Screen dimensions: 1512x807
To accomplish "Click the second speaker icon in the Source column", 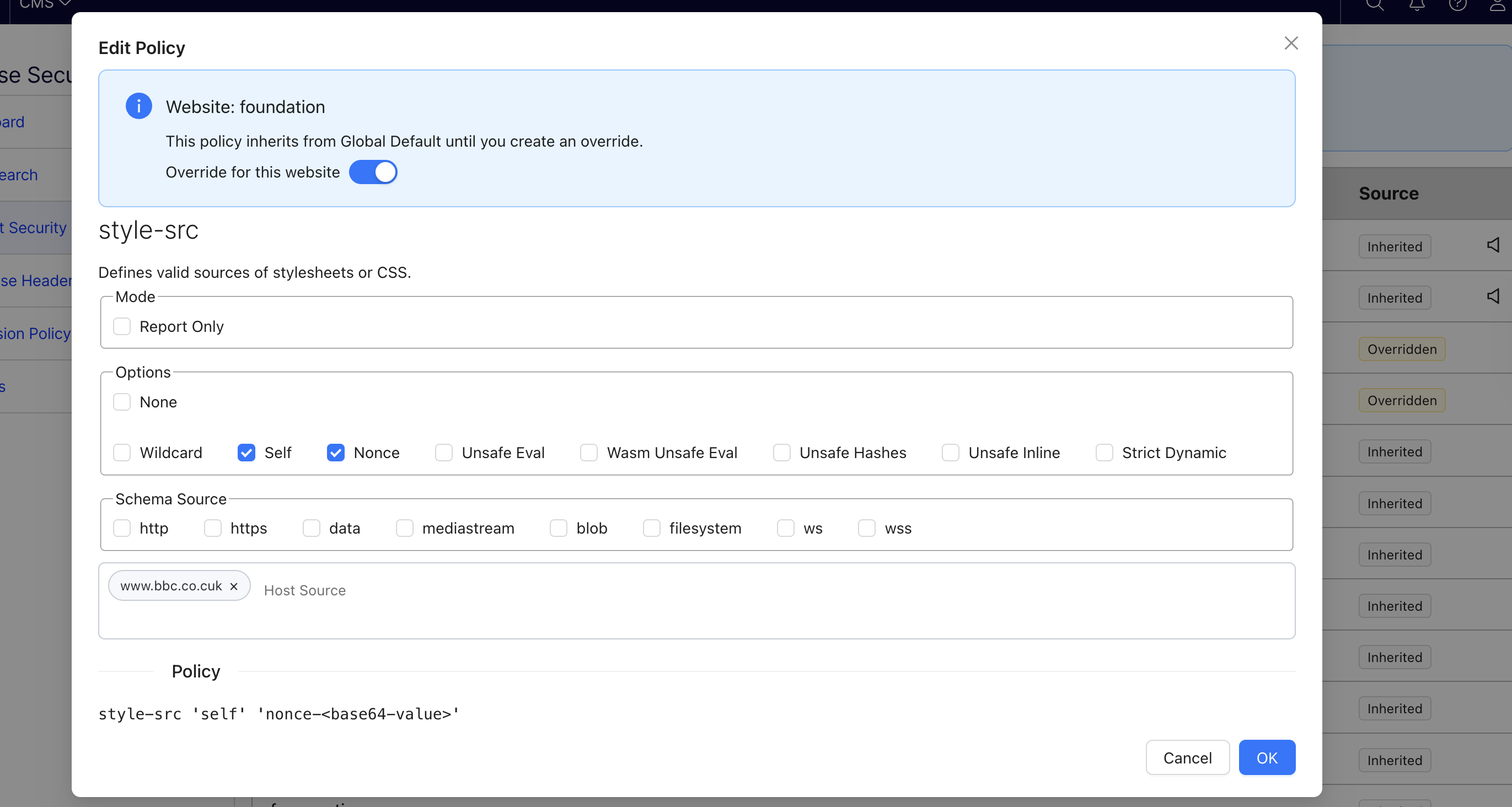I will point(1493,297).
